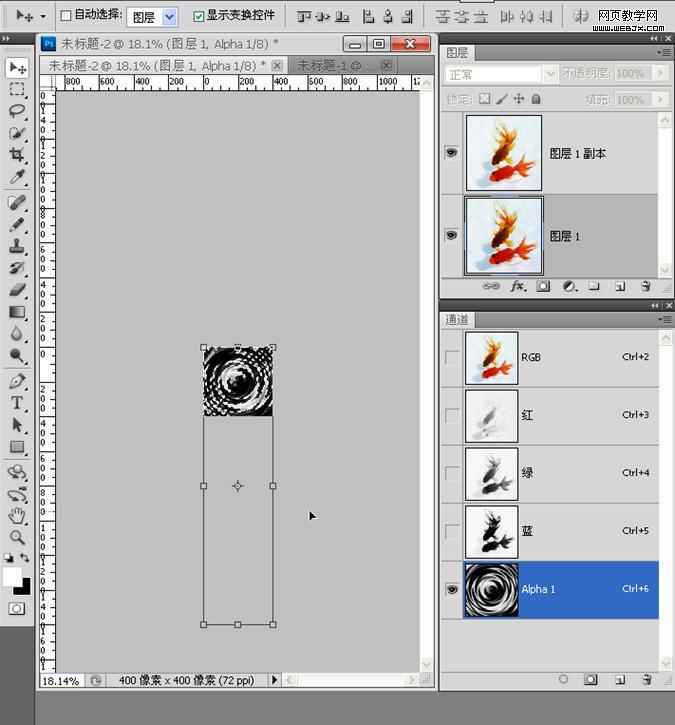Show the red (红) channel
675x725 pixels.
coord(452,415)
